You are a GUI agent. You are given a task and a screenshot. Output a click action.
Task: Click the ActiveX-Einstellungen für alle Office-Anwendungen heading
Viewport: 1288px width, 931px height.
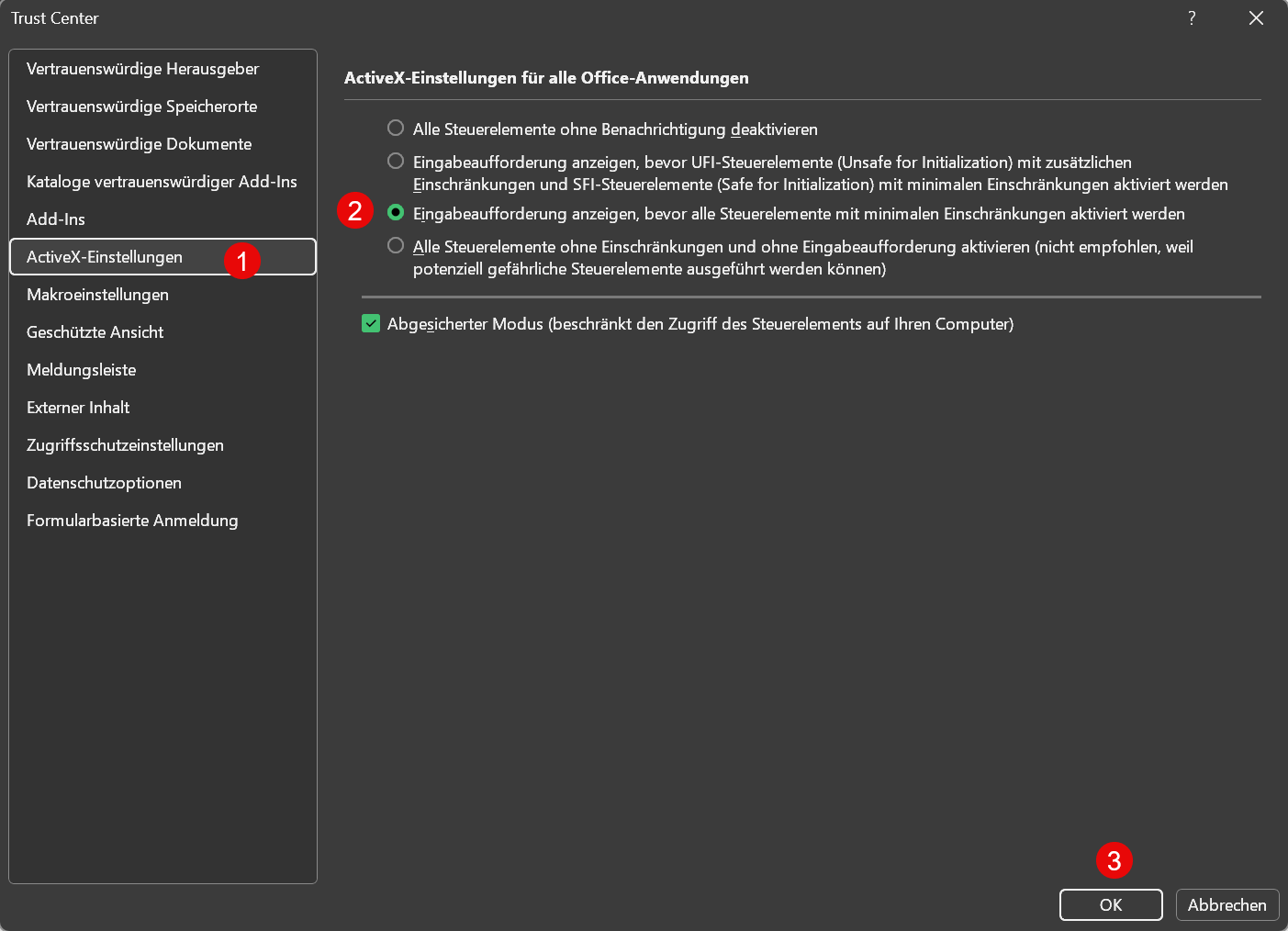click(546, 78)
